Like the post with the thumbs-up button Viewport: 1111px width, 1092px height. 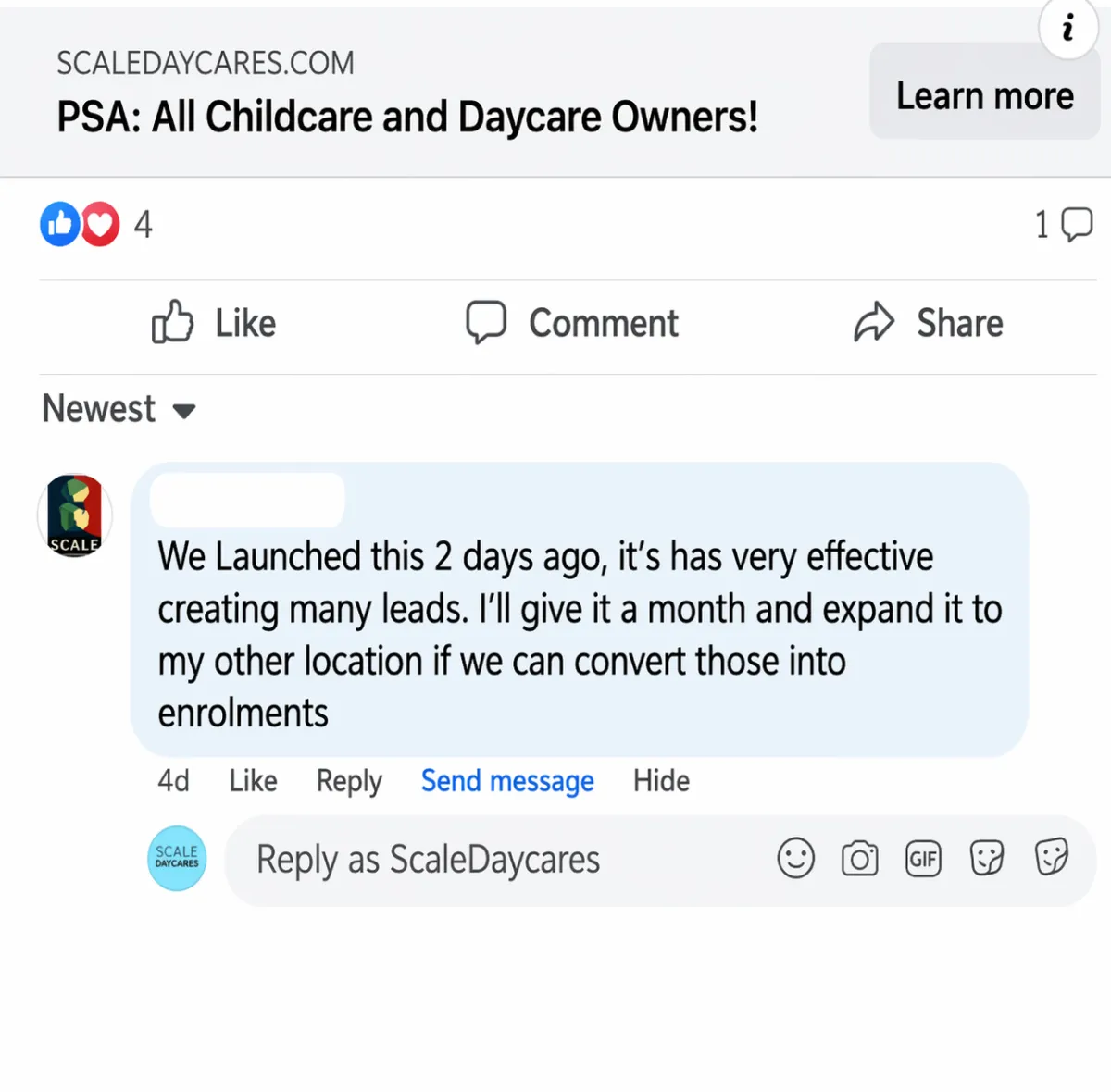(x=214, y=323)
